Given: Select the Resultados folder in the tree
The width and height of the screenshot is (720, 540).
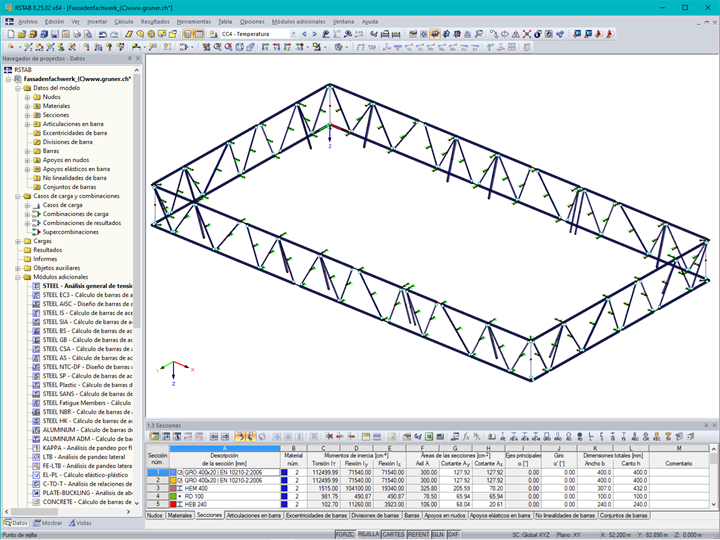Looking at the screenshot, I should pyautogui.click(x=47, y=250).
